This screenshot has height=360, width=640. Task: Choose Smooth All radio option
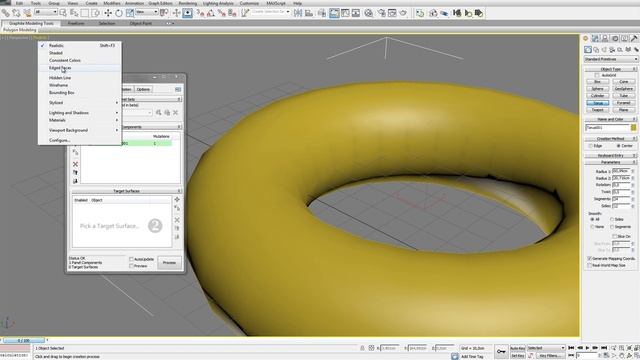[592, 220]
